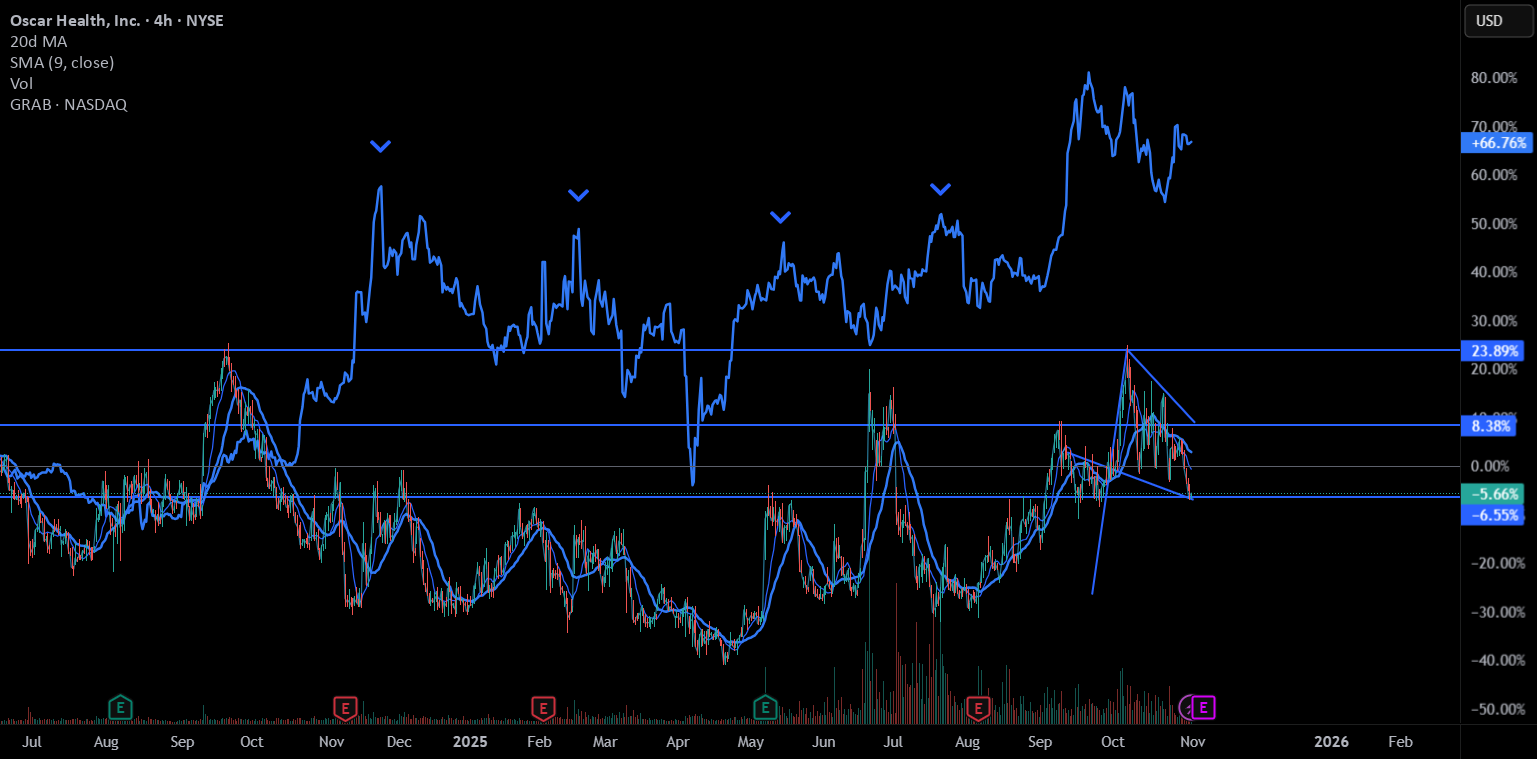Viewport: 1537px width, 759px height.
Task: Click the 50.00% price axis label
Action: (x=1496, y=224)
